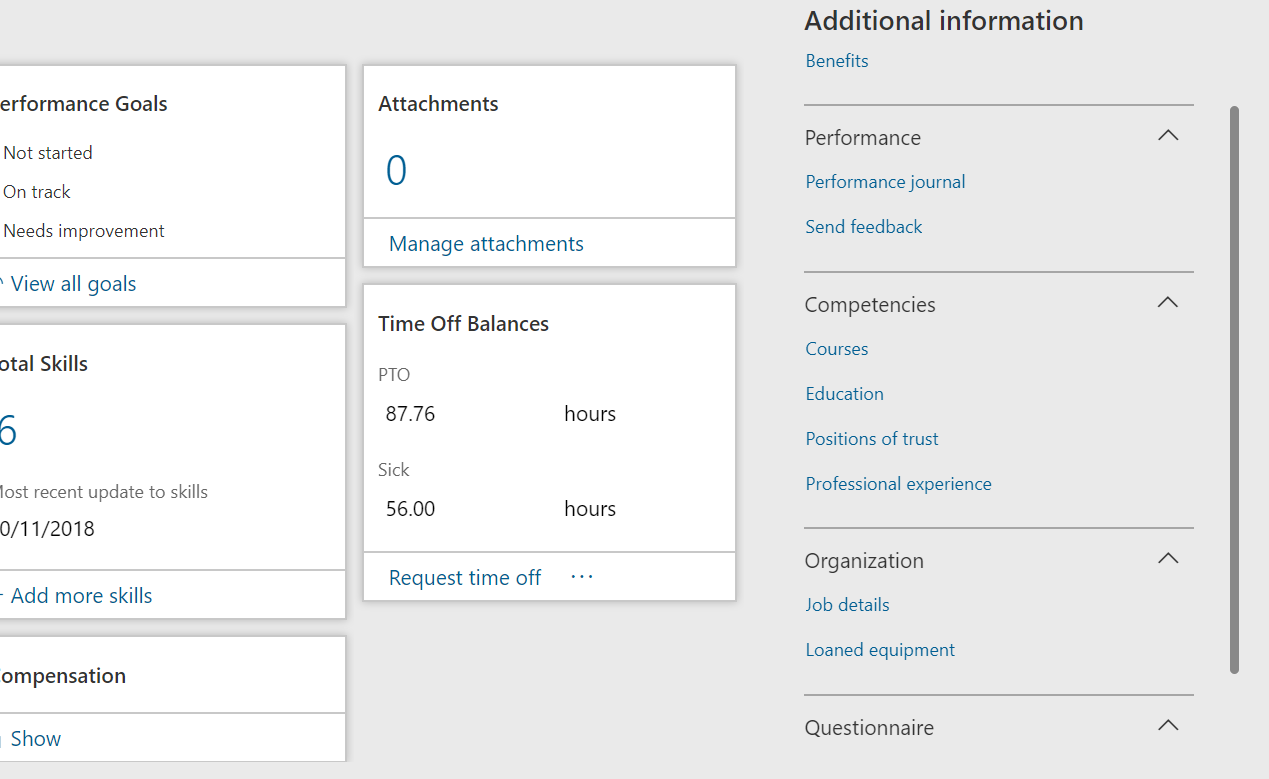Screen dimensions: 1269x779
Task: Open Positions of trust
Action: pyautogui.click(x=871, y=438)
